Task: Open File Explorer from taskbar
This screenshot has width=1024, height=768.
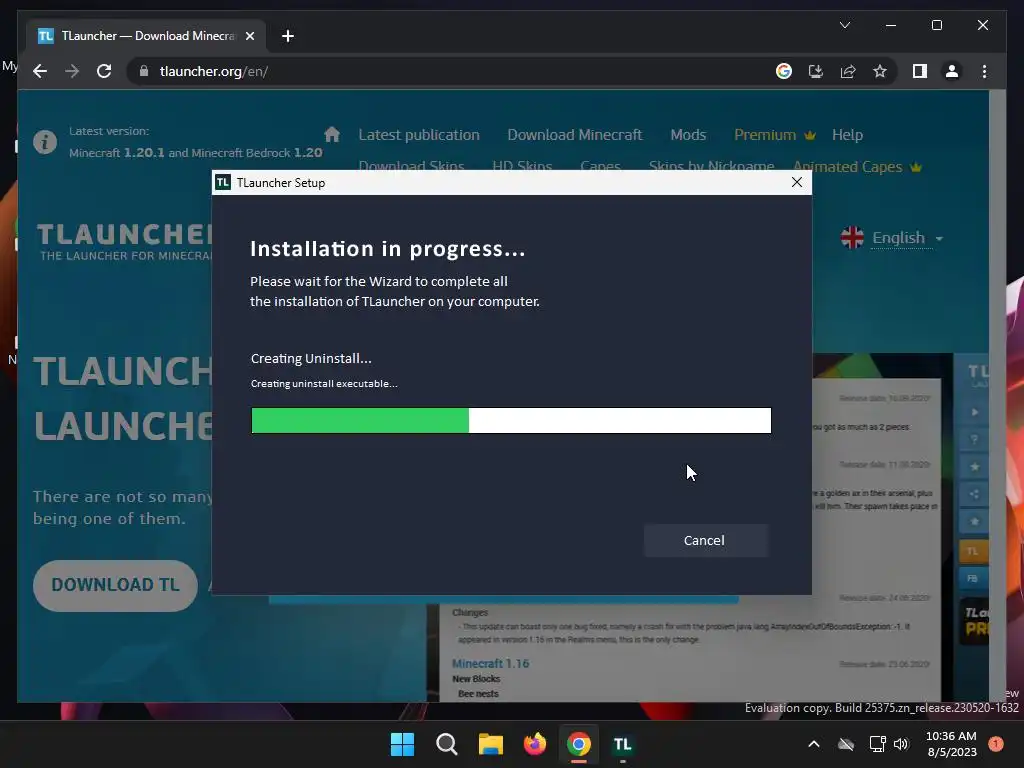Action: pos(490,744)
